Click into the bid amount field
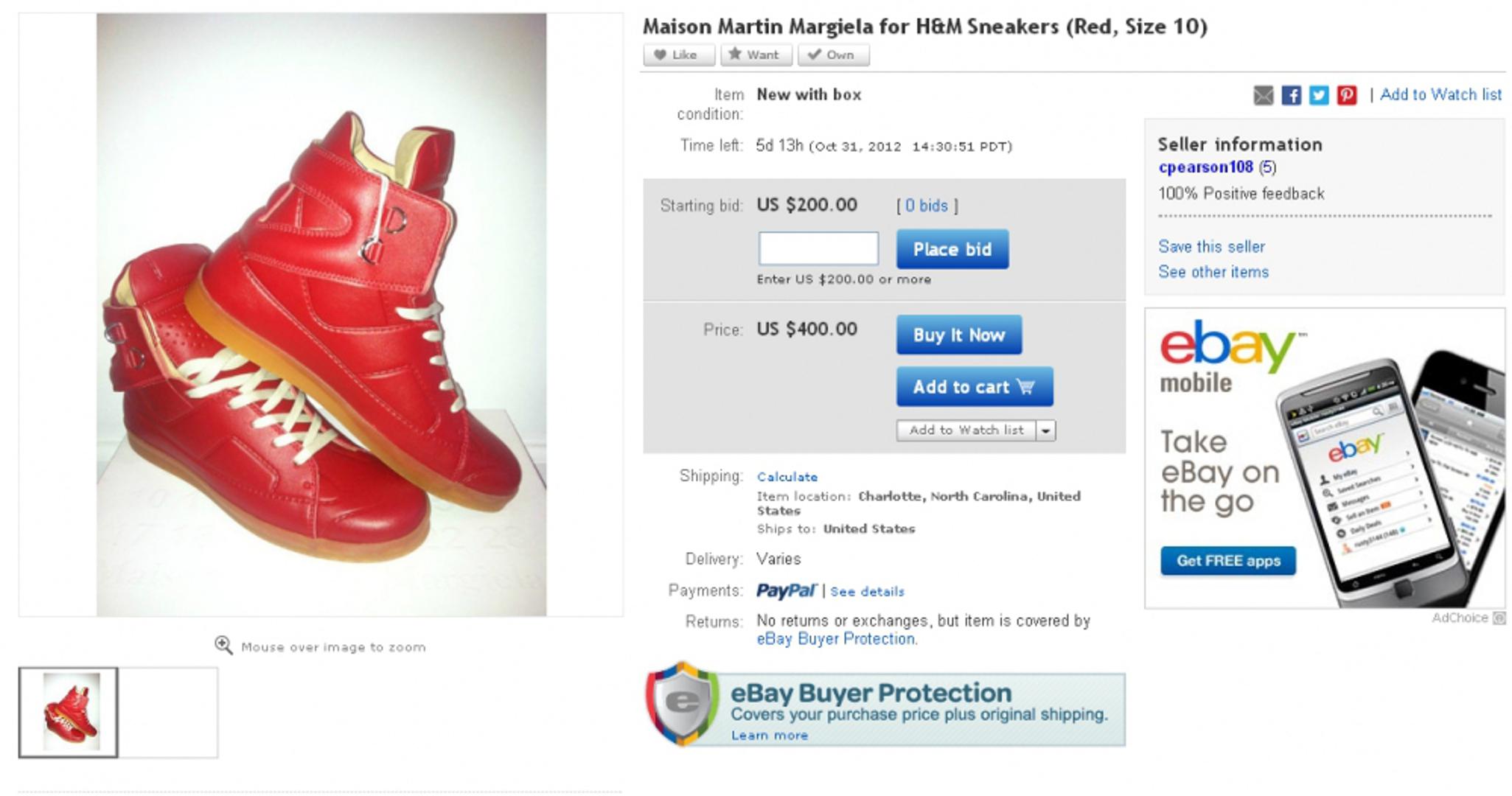 (x=818, y=248)
